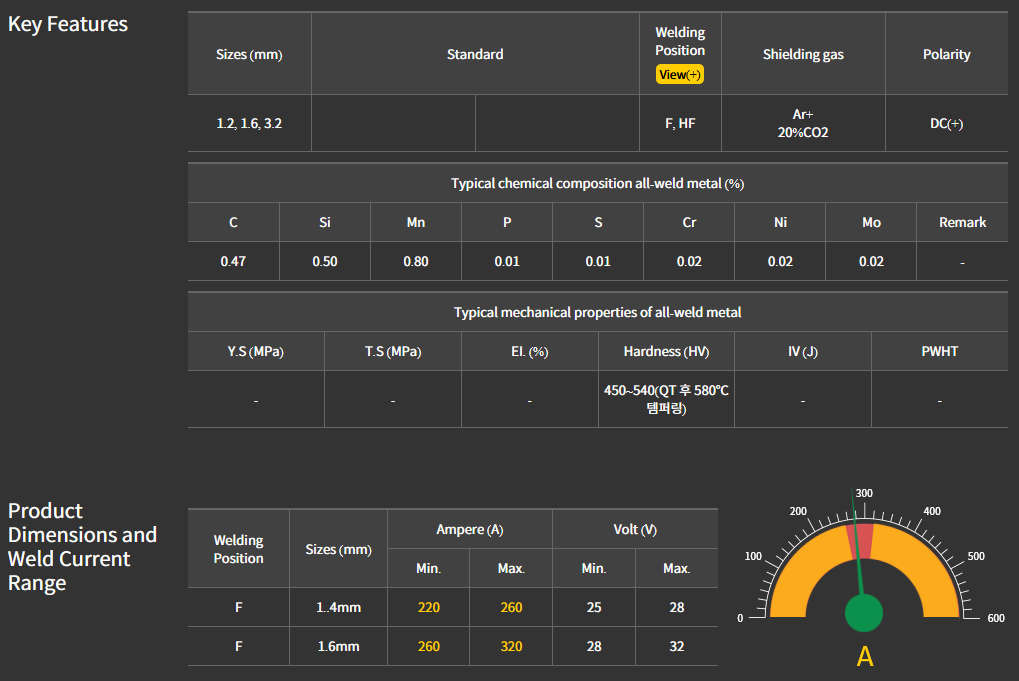Click the green ammeter needle hub
This screenshot has height=681, width=1019.
click(864, 614)
